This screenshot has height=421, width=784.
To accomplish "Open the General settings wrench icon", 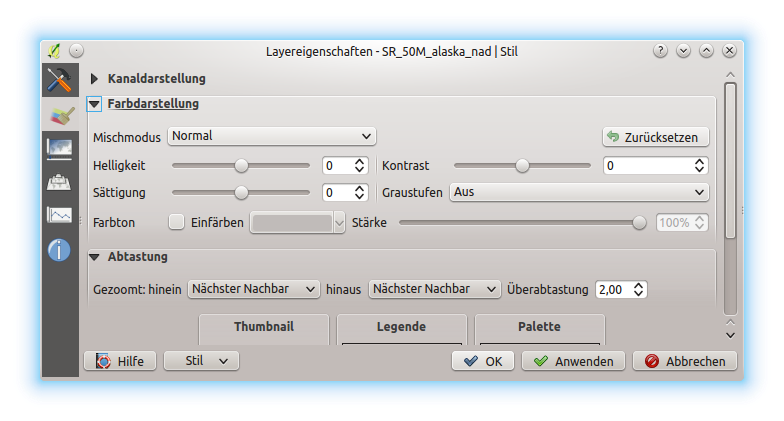I will tap(60, 81).
